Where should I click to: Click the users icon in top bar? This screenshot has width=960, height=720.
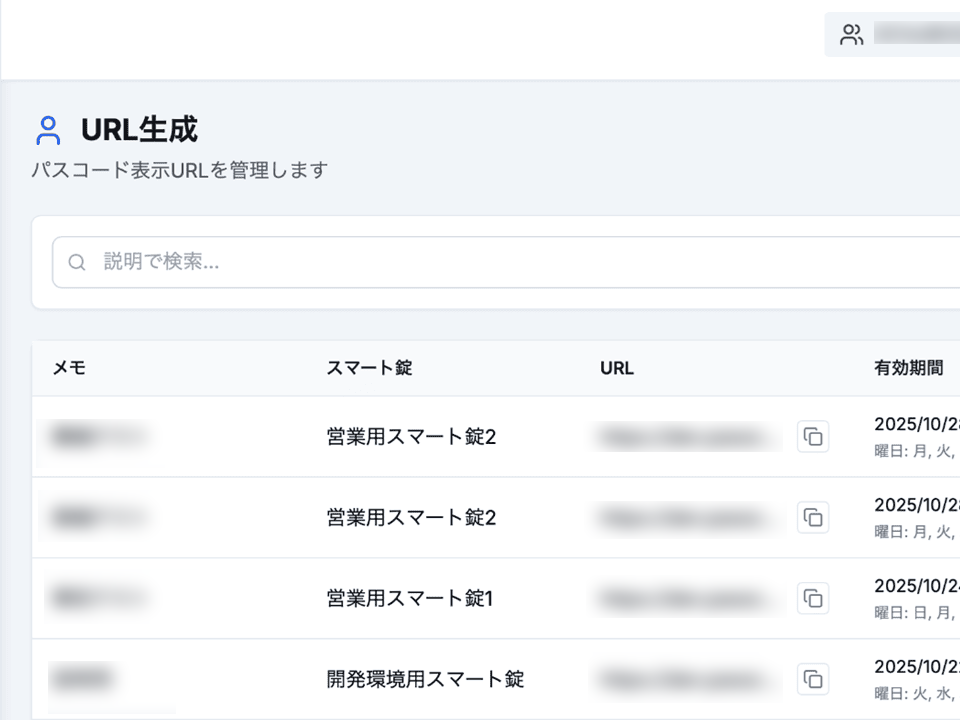[851, 35]
